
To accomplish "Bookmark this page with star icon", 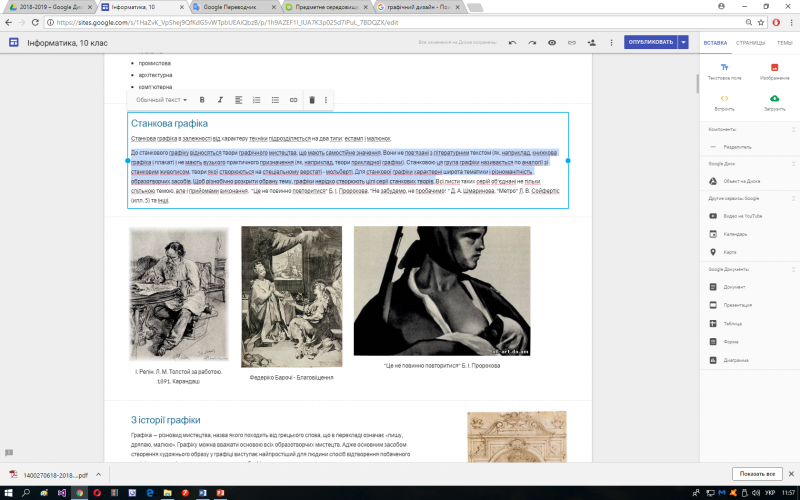I will pos(761,22).
